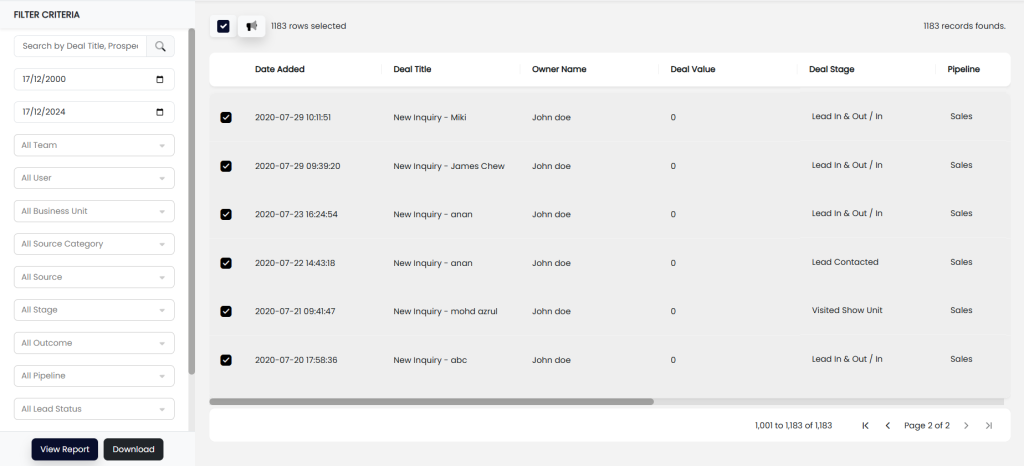Click the Download button

[133, 449]
